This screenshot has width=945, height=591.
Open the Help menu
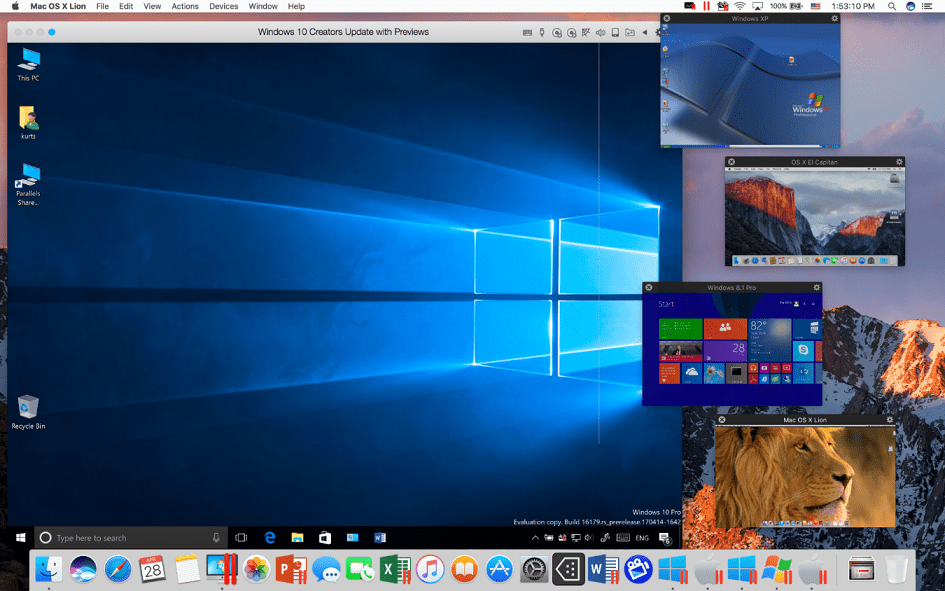coord(296,6)
